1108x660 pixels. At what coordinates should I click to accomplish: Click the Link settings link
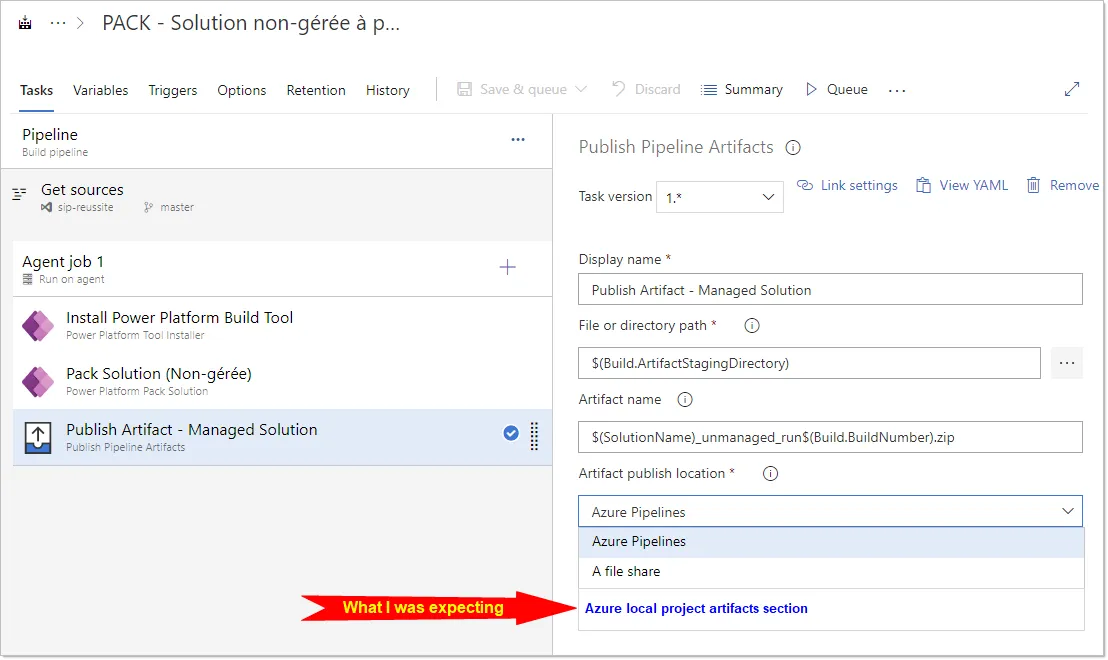[x=847, y=185]
